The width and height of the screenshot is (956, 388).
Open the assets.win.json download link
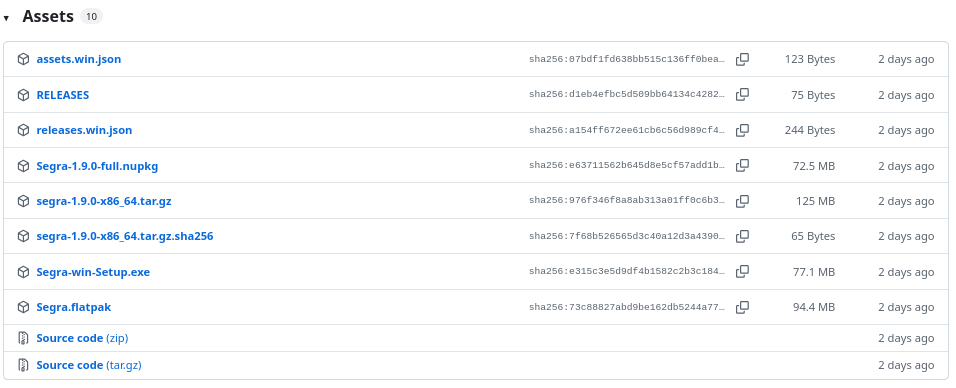[79, 59]
